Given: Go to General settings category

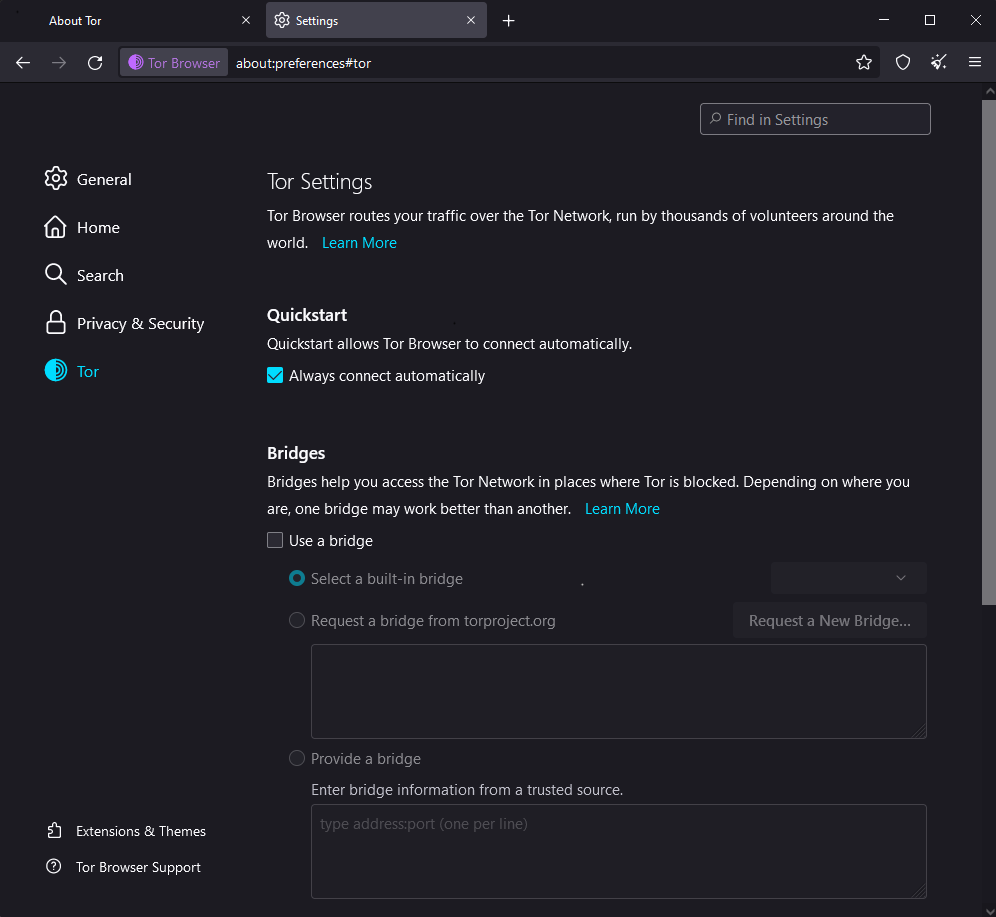Looking at the screenshot, I should pos(104,180).
